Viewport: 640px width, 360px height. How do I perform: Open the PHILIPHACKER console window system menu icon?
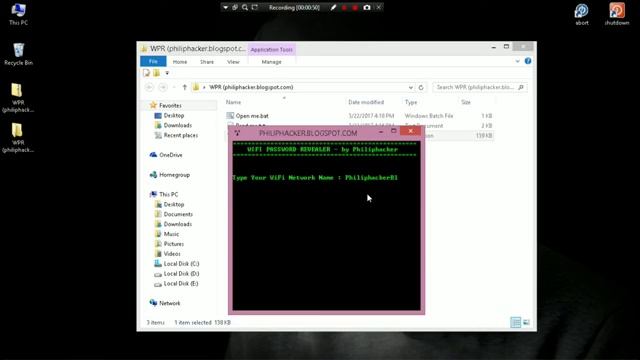(237, 133)
